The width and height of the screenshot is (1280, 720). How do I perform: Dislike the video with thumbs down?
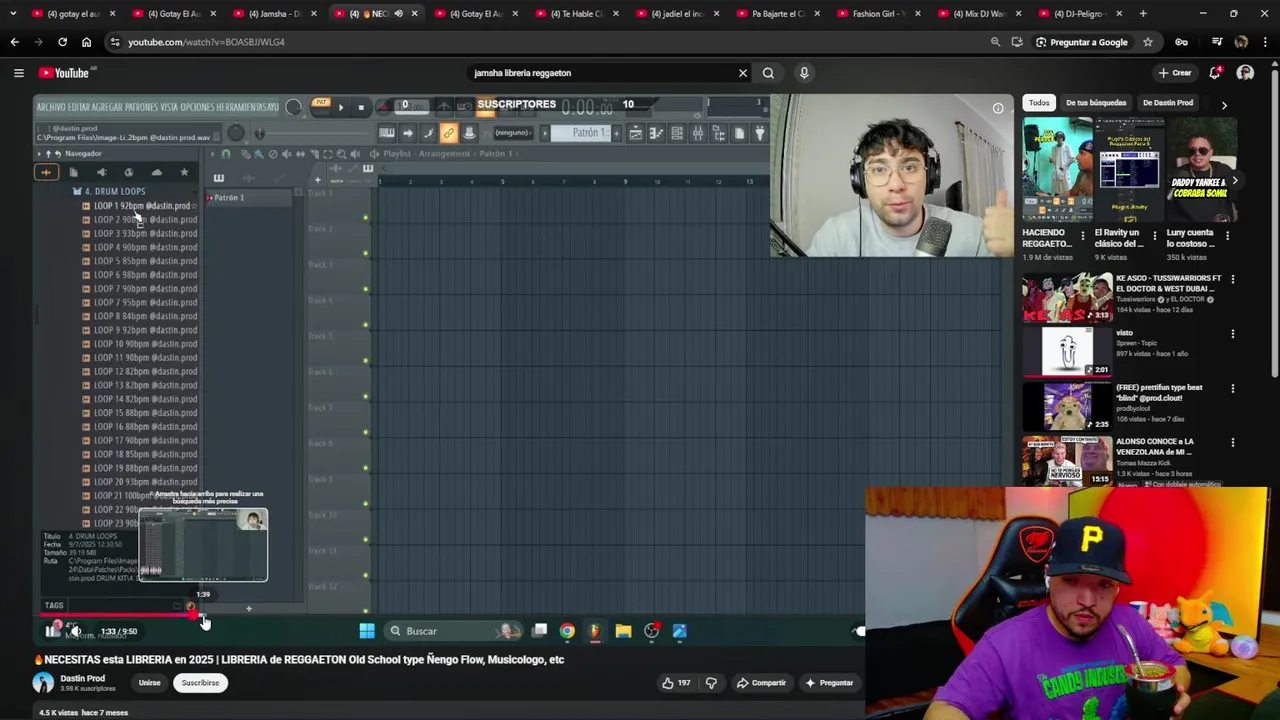coord(711,683)
